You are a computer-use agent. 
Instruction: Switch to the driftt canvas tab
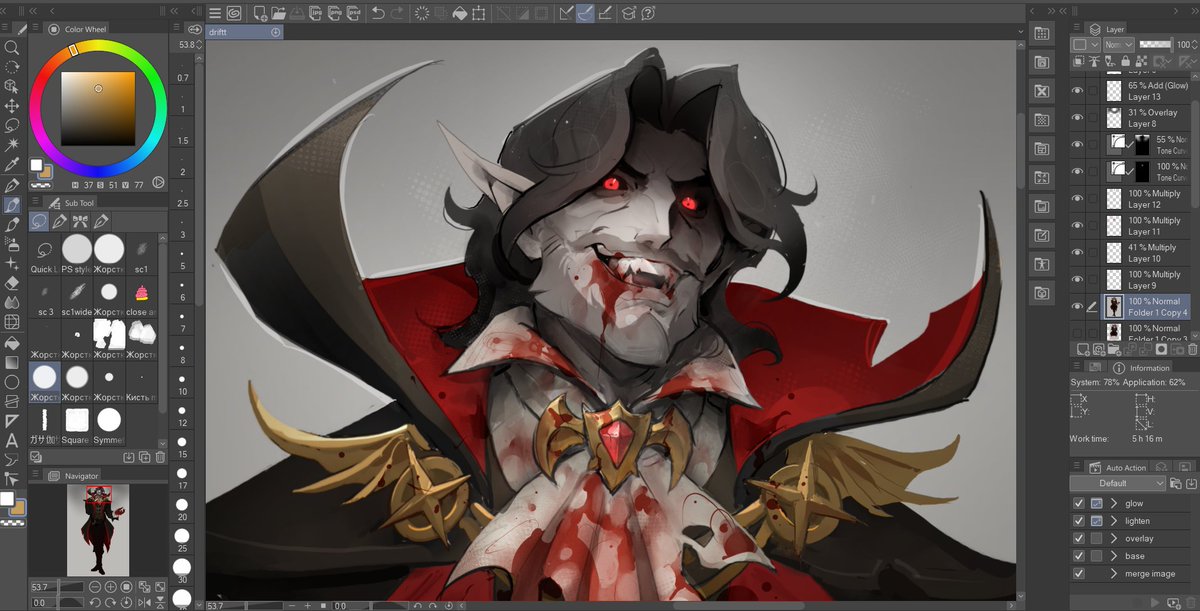(244, 32)
